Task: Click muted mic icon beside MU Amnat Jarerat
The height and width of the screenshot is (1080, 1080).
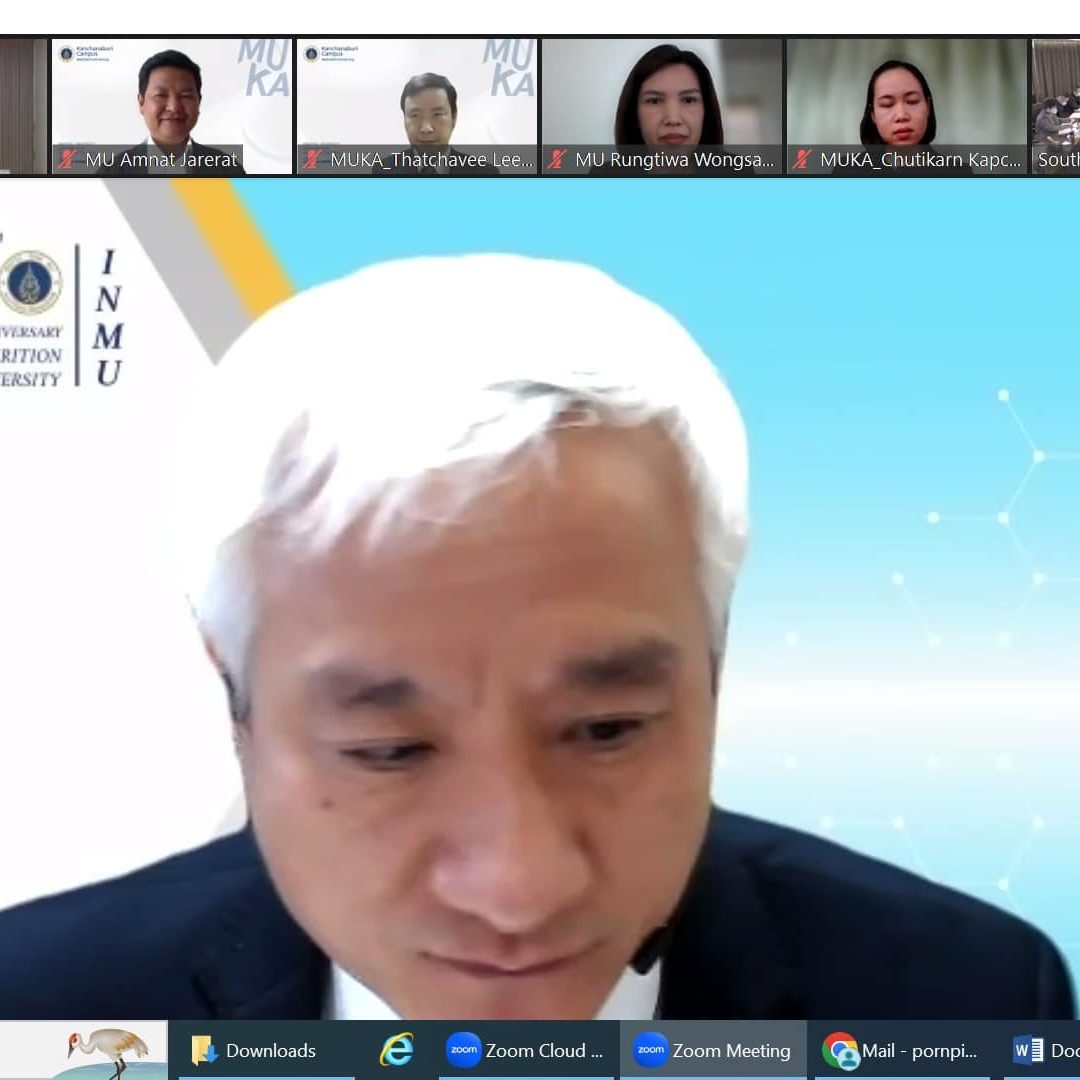Action: click(x=68, y=160)
